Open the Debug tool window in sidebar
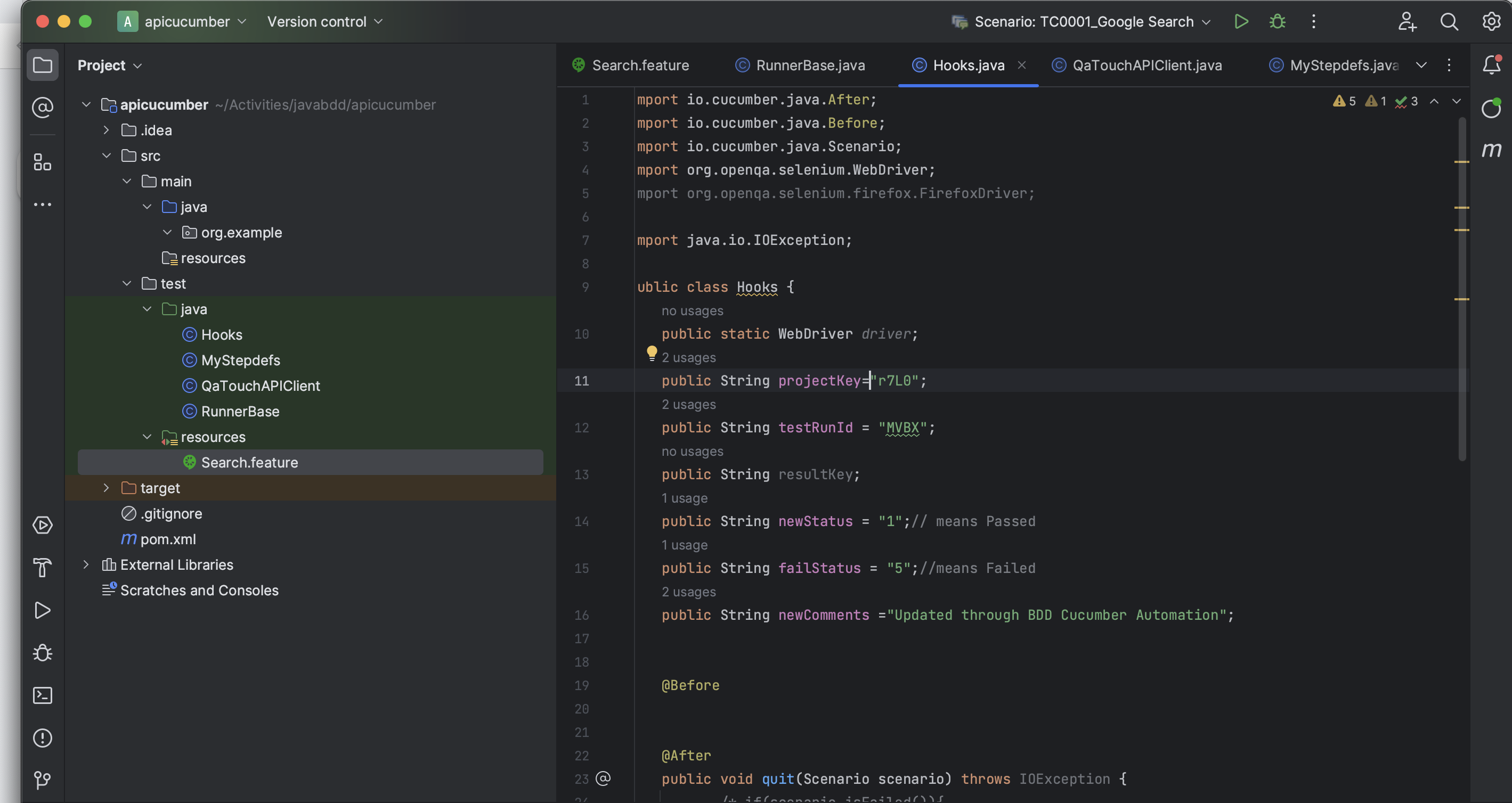The image size is (1512, 803). (x=42, y=653)
